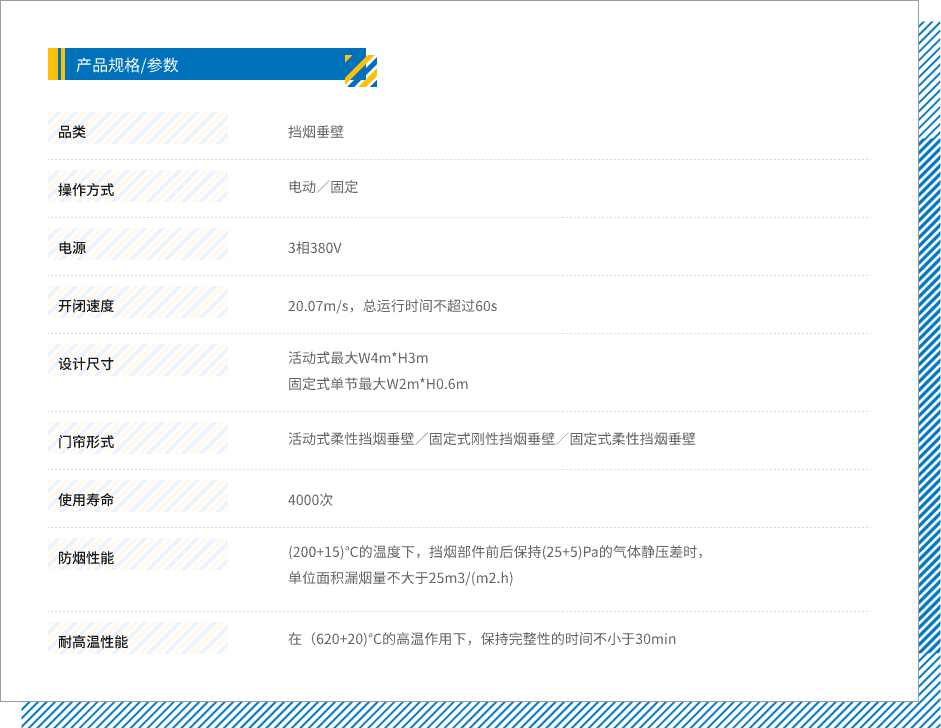Click the 耐高温性能 label
Viewport: 941px width, 728px height.
coord(93,642)
